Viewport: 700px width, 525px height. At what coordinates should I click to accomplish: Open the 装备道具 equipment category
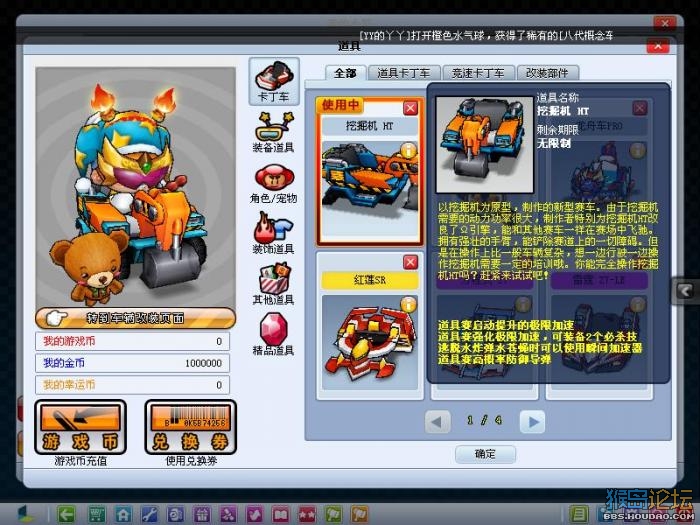(273, 132)
